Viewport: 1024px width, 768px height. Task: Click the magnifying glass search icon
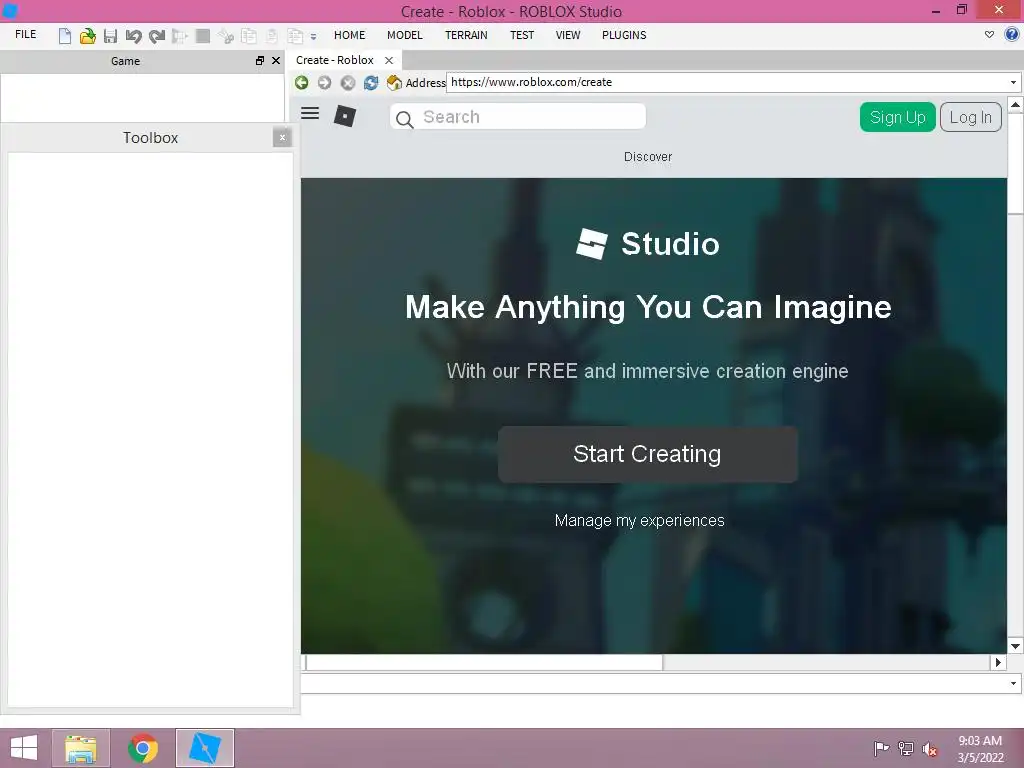tap(405, 119)
